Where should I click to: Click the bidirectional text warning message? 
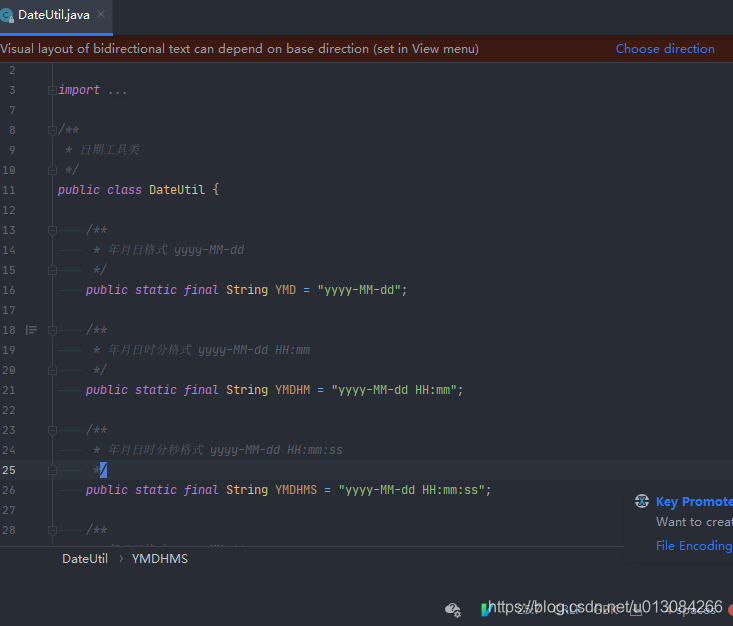pos(239,49)
